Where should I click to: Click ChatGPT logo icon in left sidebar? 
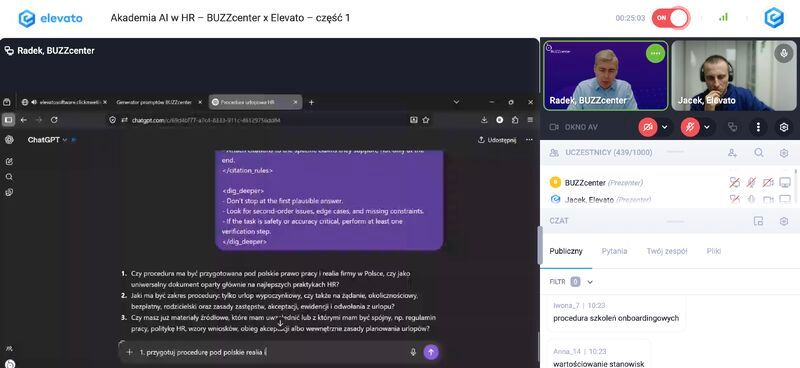click(x=9, y=140)
